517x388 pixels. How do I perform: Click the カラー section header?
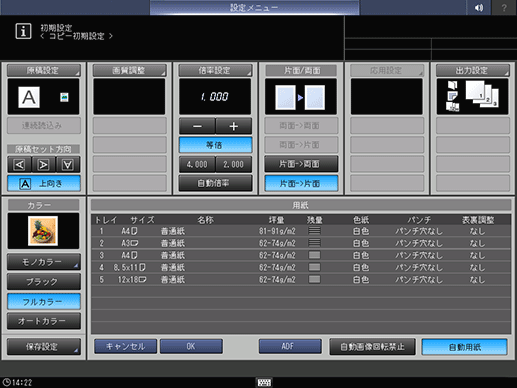pos(44,205)
